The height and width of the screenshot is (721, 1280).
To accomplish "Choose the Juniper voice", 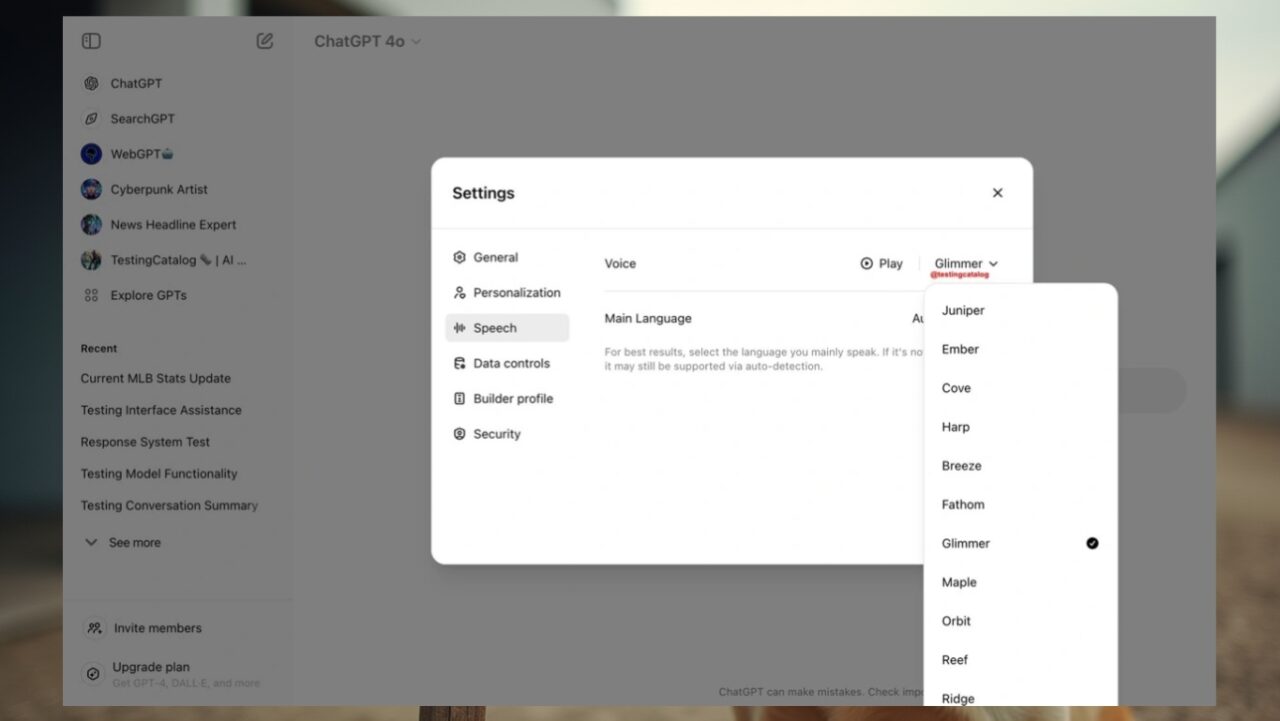I will coord(1020,311).
